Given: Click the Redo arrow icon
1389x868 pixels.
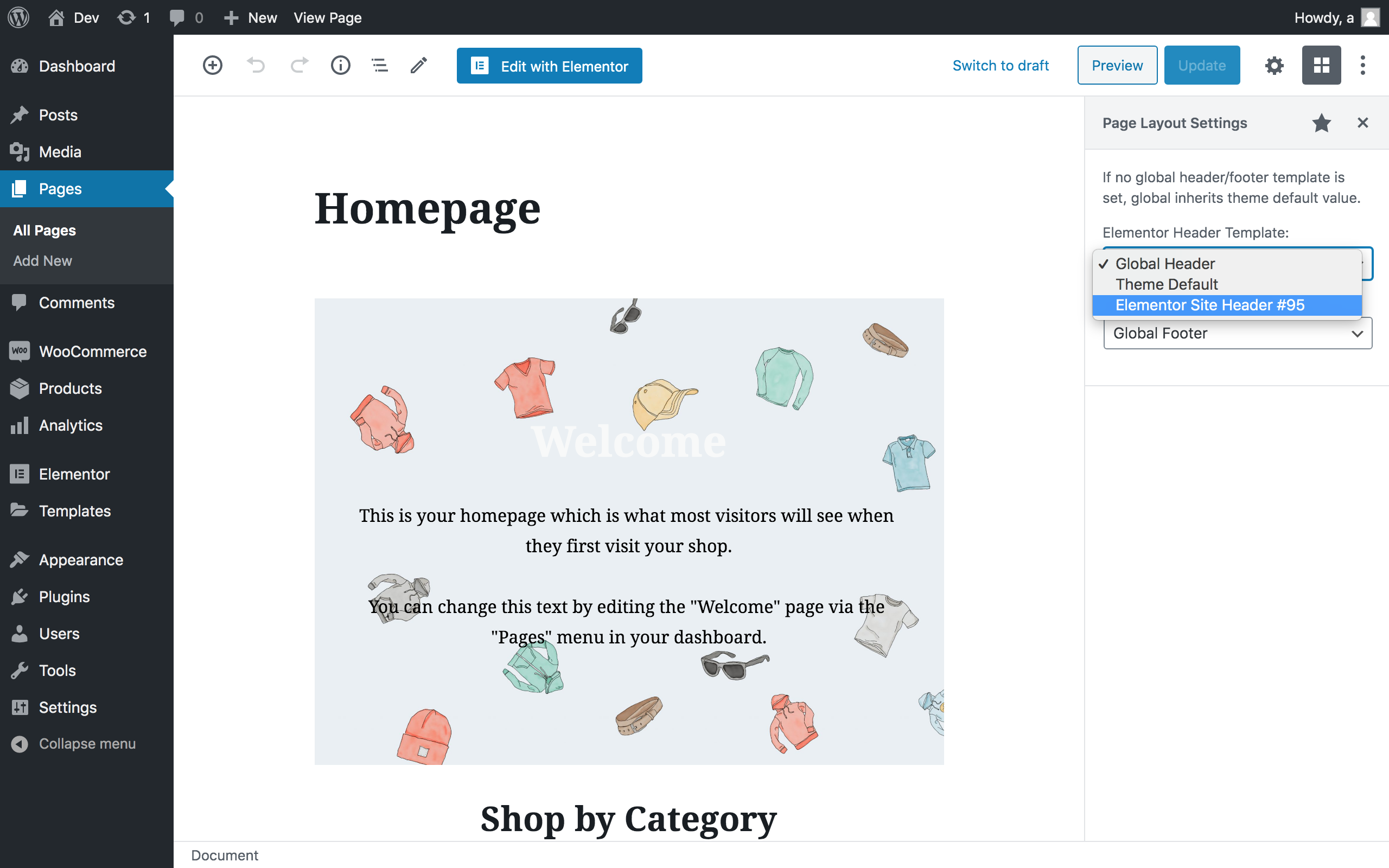Looking at the screenshot, I should pyautogui.click(x=299, y=66).
